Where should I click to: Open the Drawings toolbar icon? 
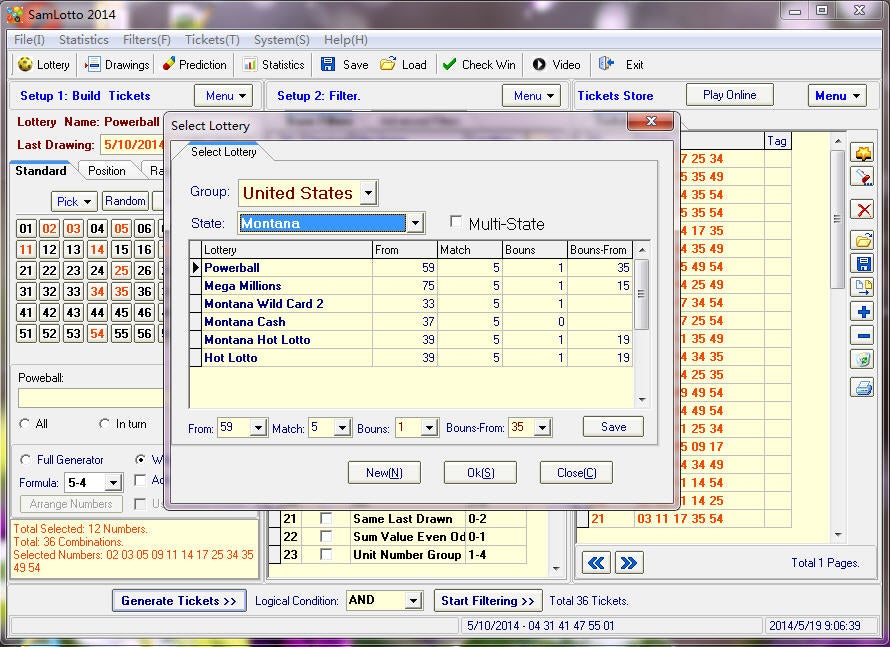pyautogui.click(x=93, y=64)
